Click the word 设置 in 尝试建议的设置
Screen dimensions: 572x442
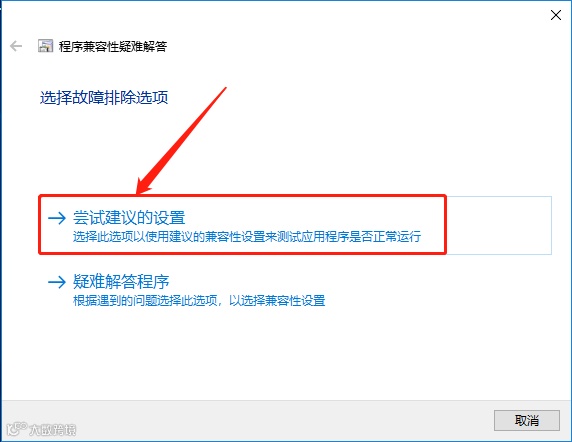click(x=170, y=218)
